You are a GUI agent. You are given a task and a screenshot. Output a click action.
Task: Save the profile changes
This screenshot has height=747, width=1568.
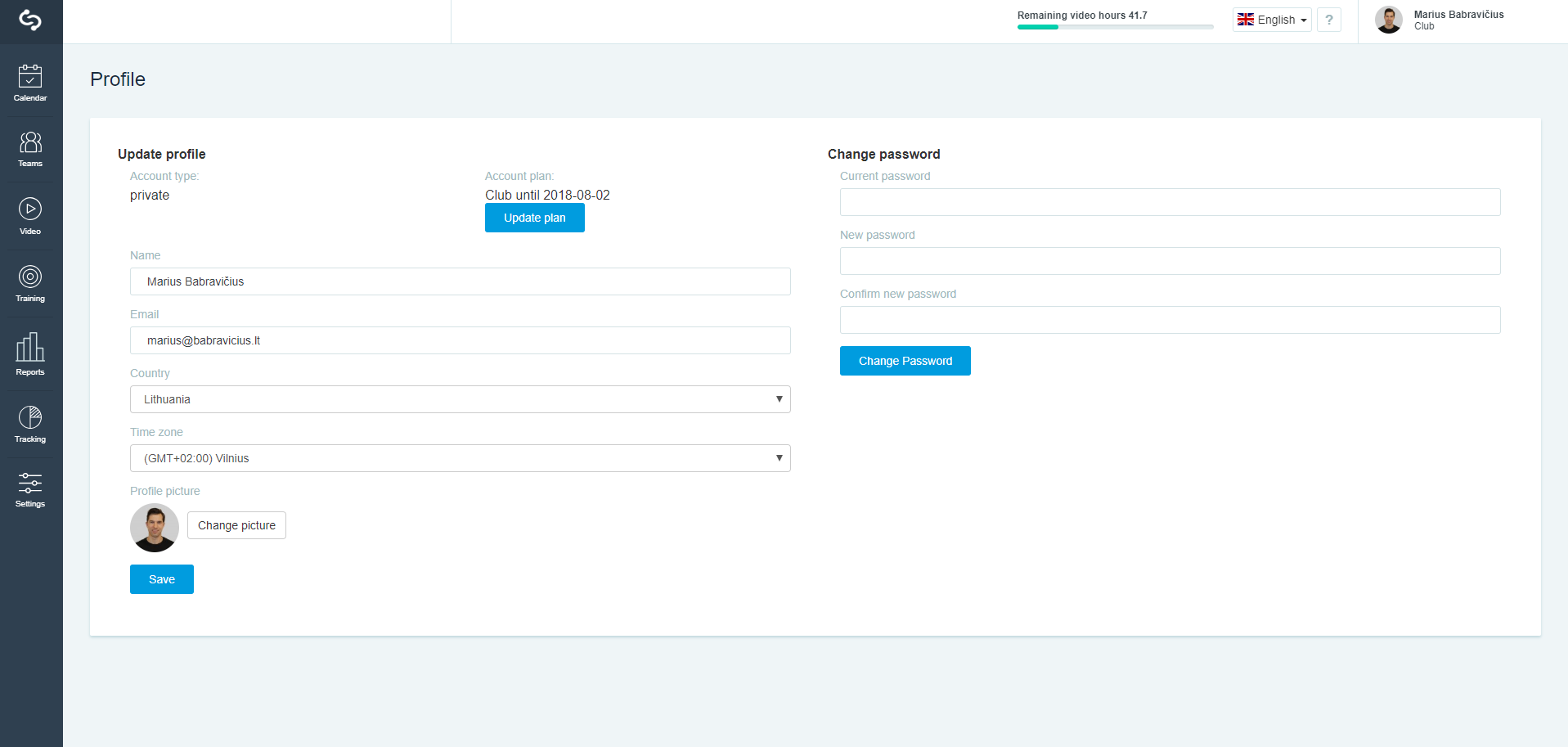pyautogui.click(x=162, y=579)
